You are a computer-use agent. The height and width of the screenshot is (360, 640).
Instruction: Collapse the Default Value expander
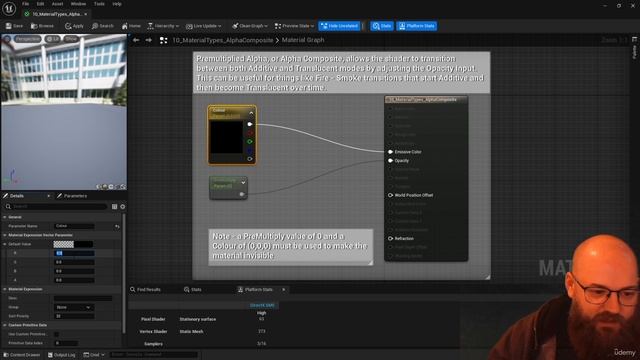[x=5, y=244]
